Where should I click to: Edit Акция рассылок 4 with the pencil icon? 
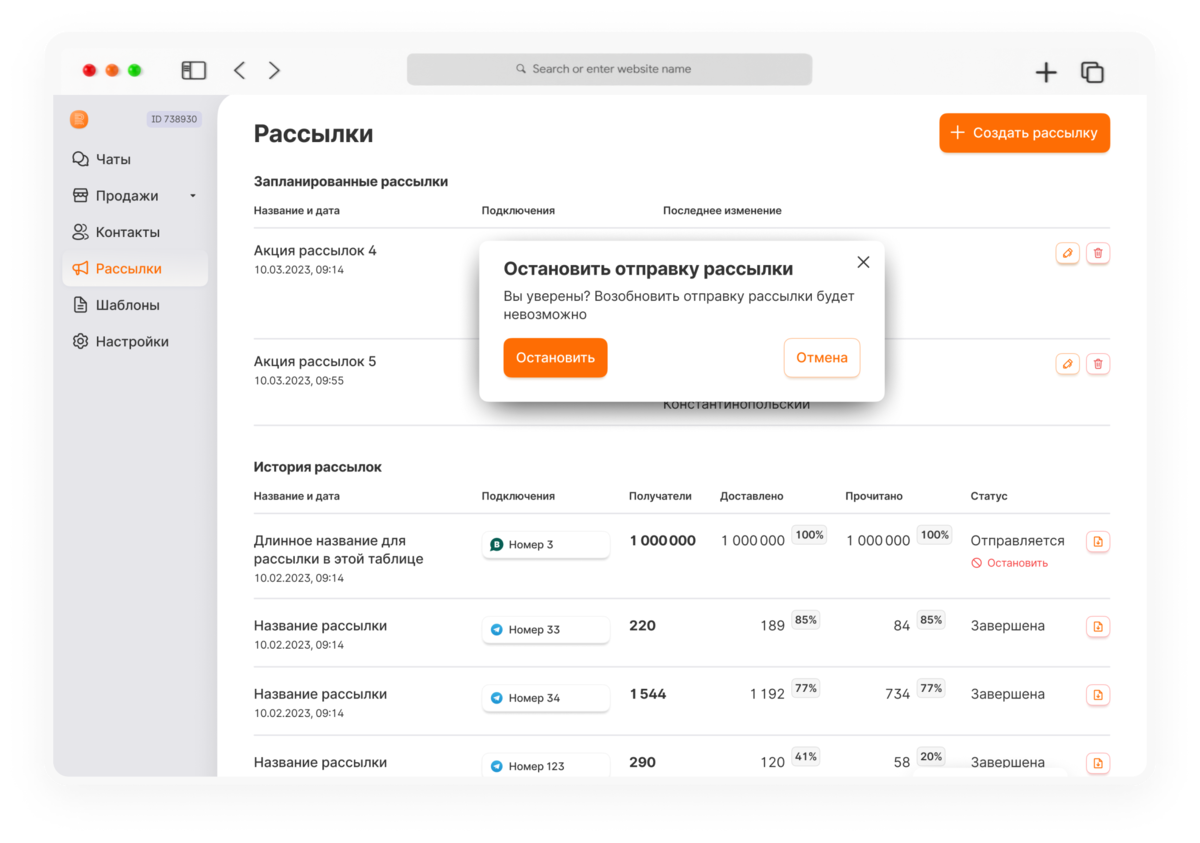tap(1067, 253)
